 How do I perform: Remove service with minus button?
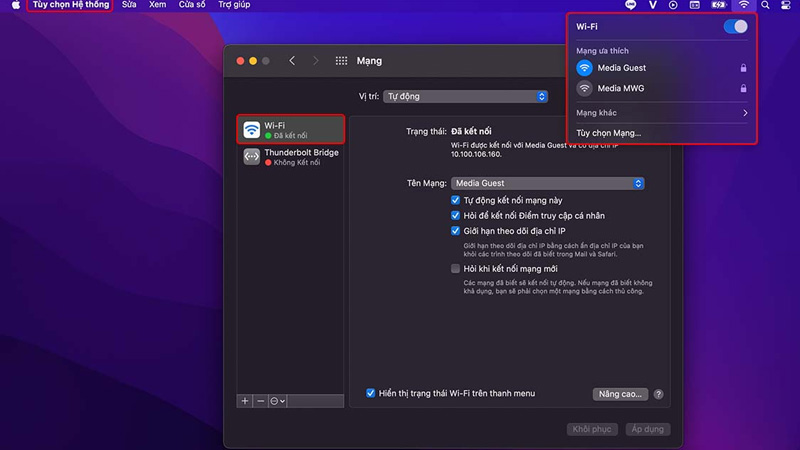click(x=261, y=401)
